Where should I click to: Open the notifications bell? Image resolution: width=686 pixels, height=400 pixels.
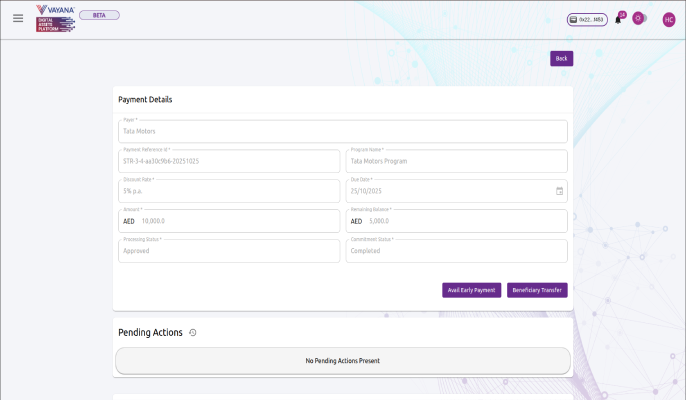tap(618, 19)
